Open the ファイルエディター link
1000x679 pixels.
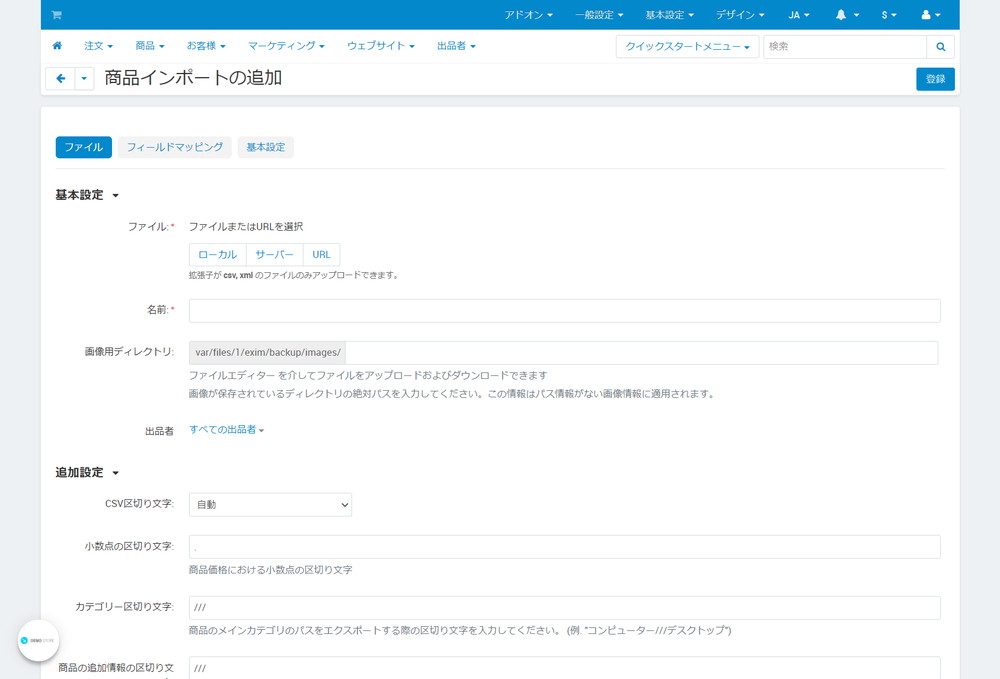pos(232,376)
